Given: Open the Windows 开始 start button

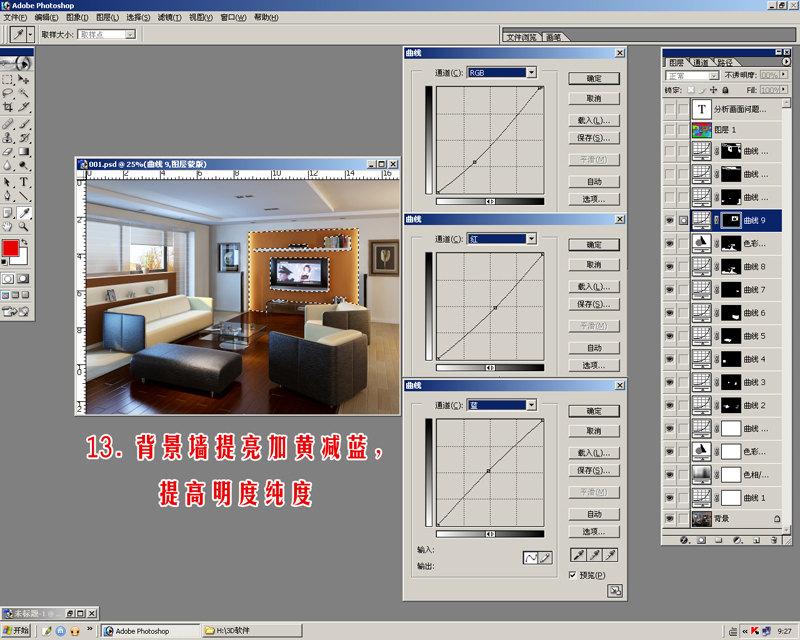Looking at the screenshot, I should click(x=16, y=631).
